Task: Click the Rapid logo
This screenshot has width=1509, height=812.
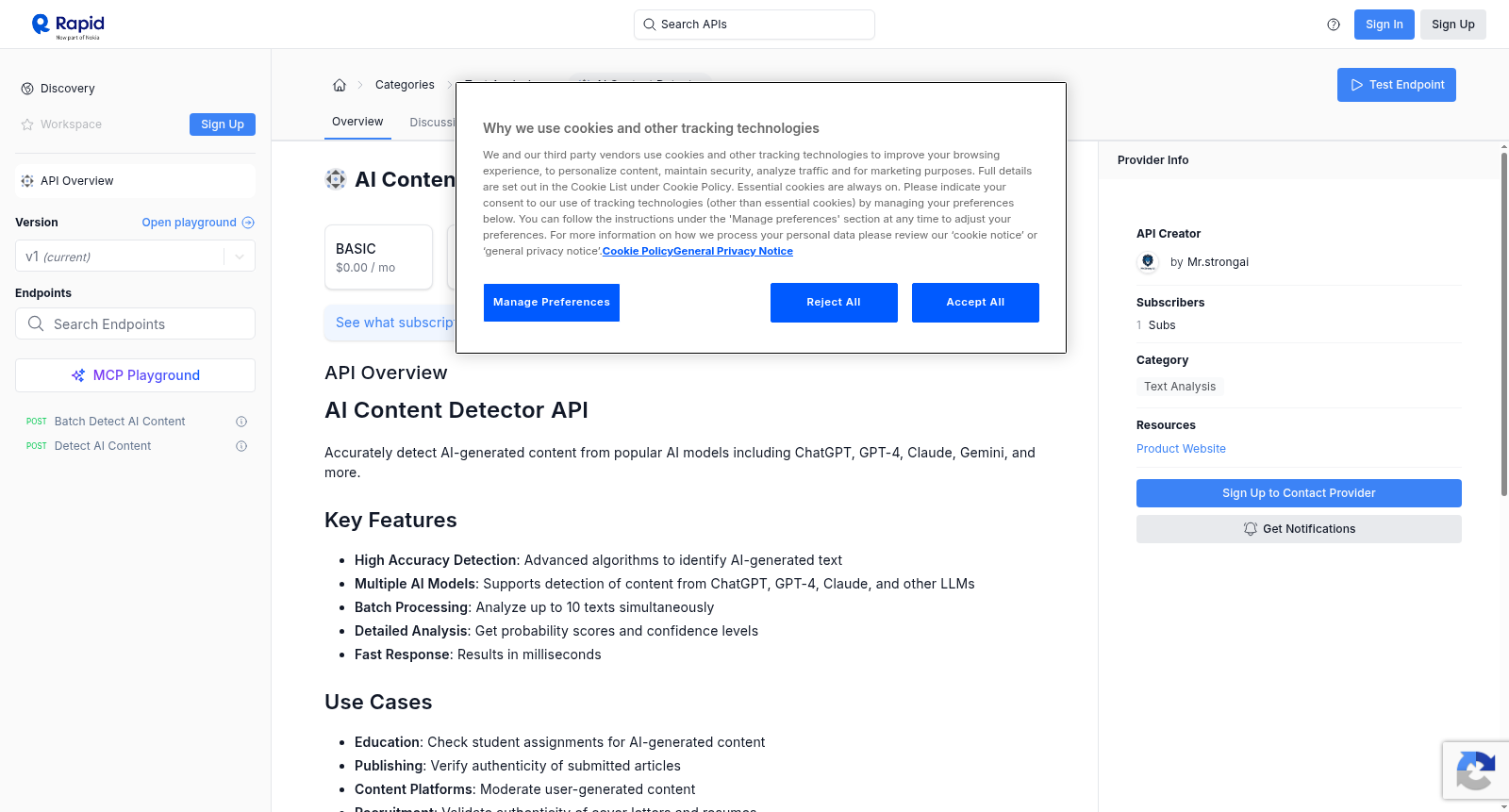Action: pyautogui.click(x=68, y=25)
